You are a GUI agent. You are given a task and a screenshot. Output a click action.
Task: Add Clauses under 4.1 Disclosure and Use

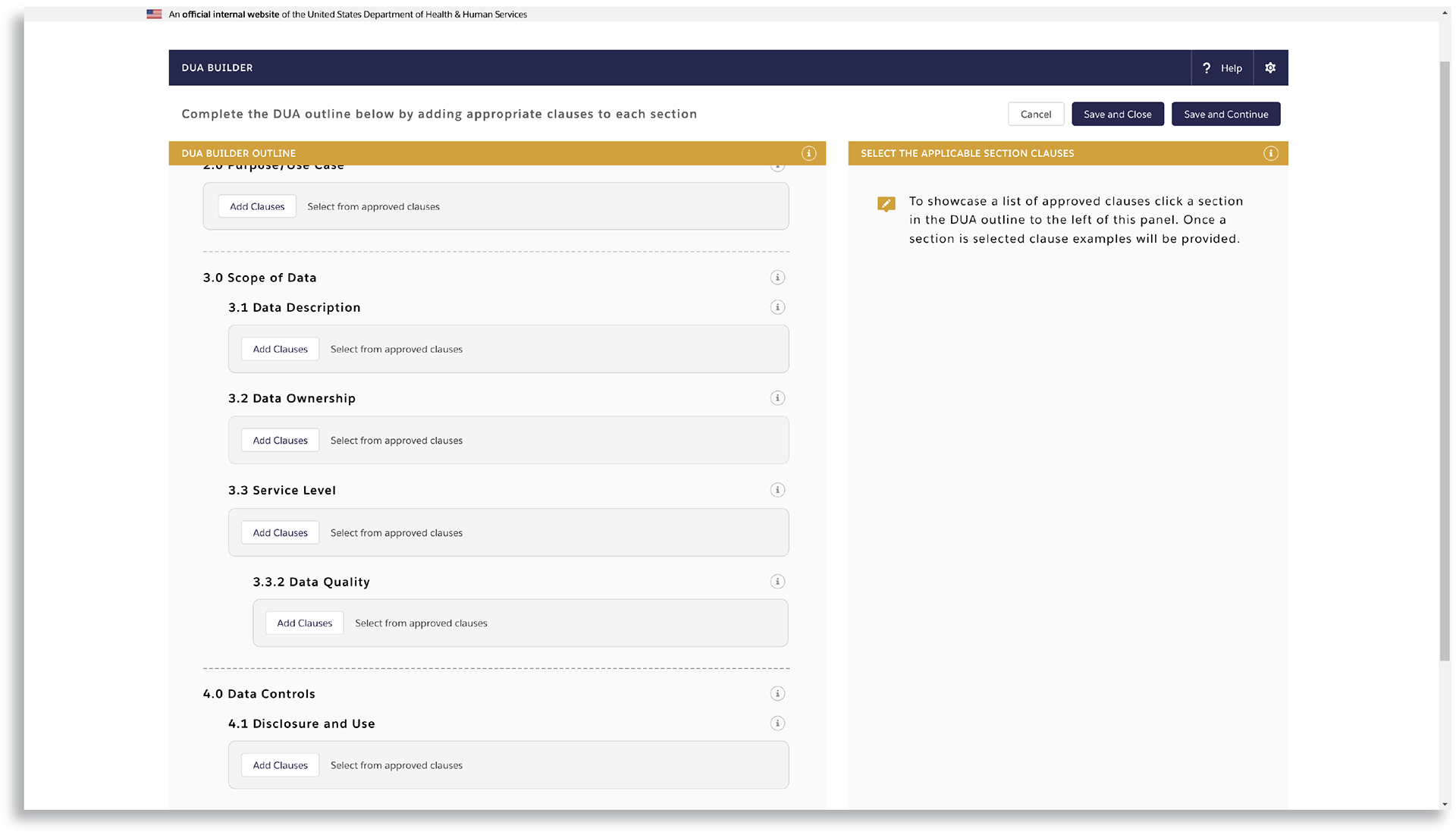coord(280,766)
